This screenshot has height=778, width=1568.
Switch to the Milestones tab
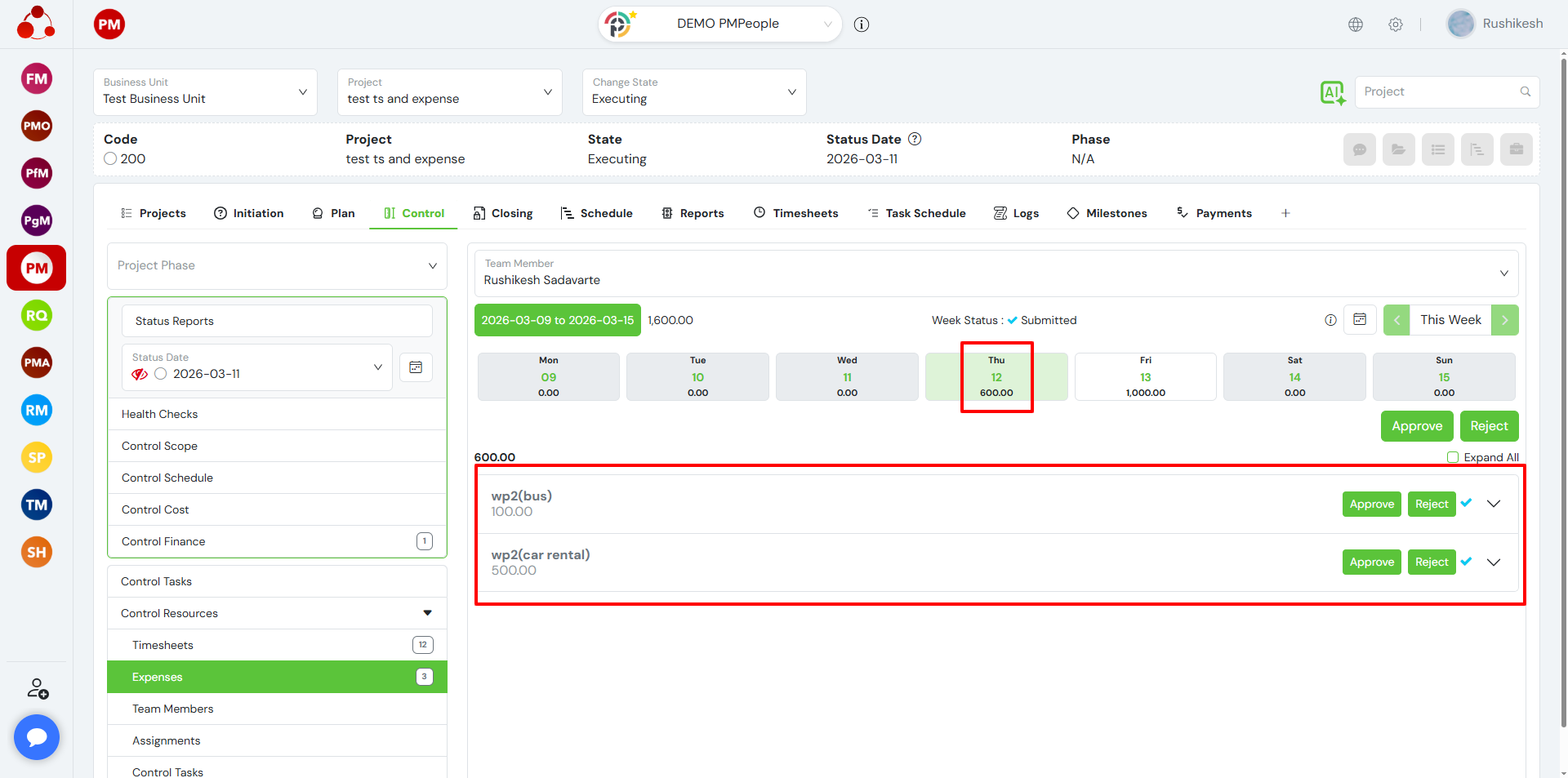tap(1107, 213)
